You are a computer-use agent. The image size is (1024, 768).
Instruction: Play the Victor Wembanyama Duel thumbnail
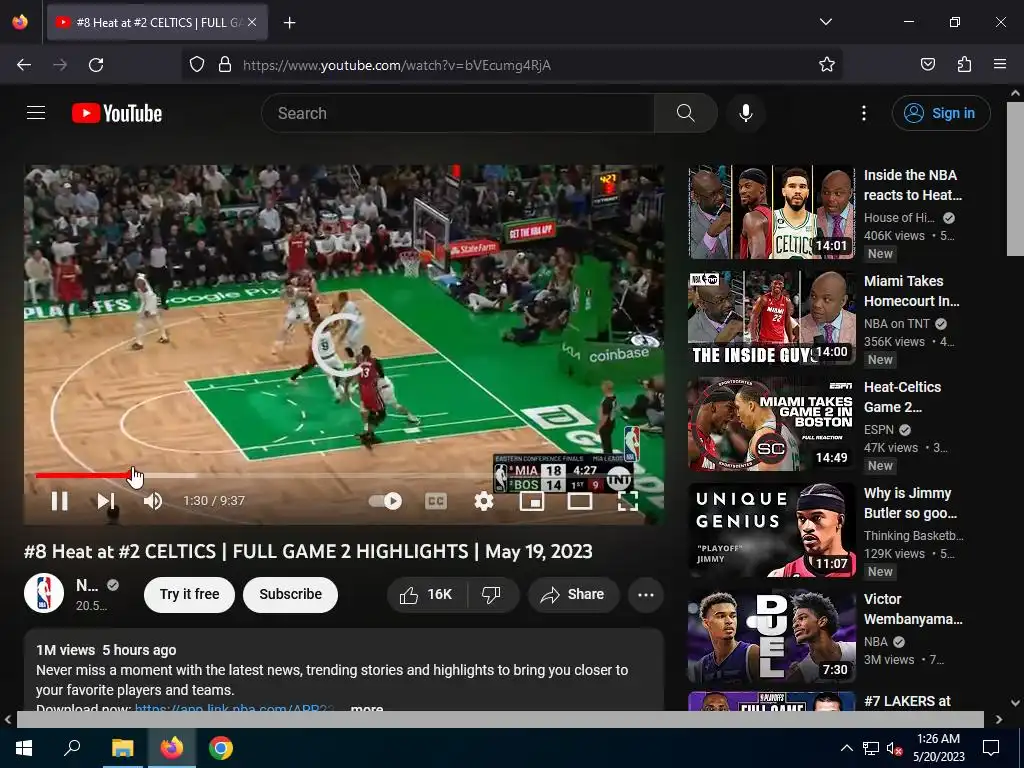click(x=771, y=636)
